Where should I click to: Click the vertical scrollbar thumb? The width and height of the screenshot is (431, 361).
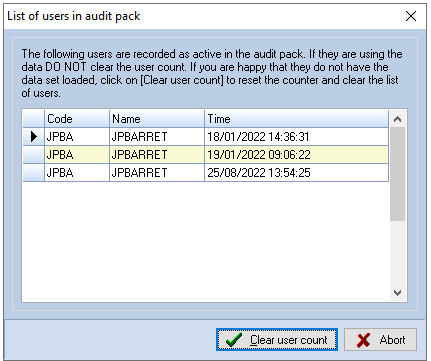[x=397, y=174]
